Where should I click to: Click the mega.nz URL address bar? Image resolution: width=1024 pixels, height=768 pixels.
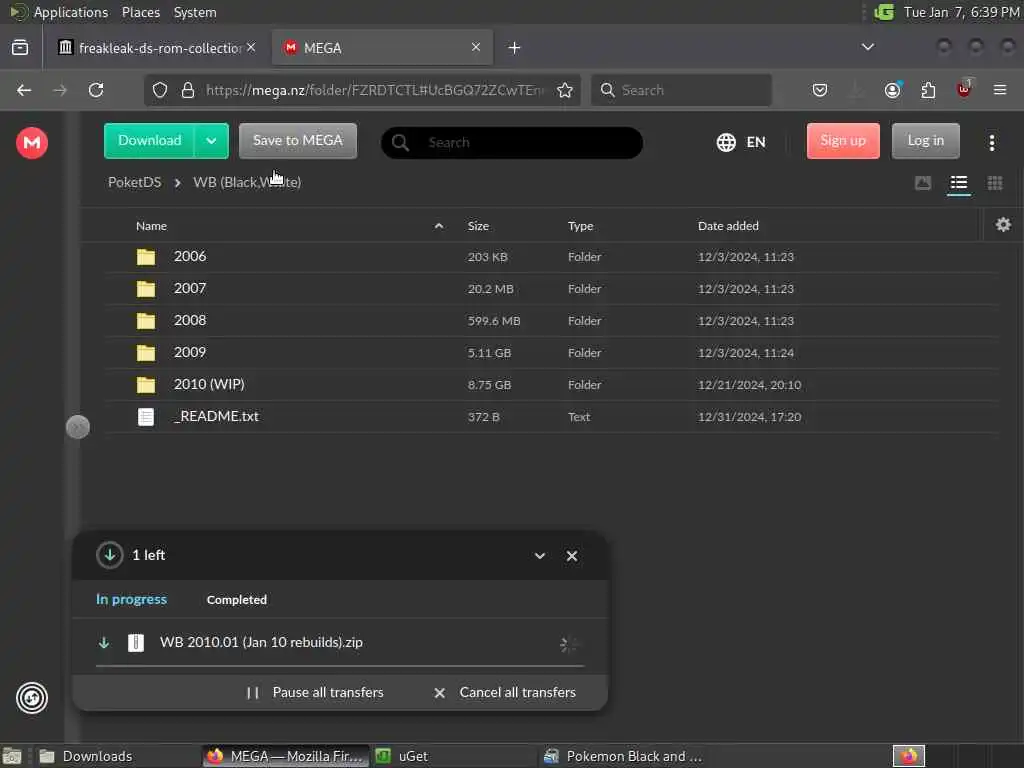click(376, 90)
